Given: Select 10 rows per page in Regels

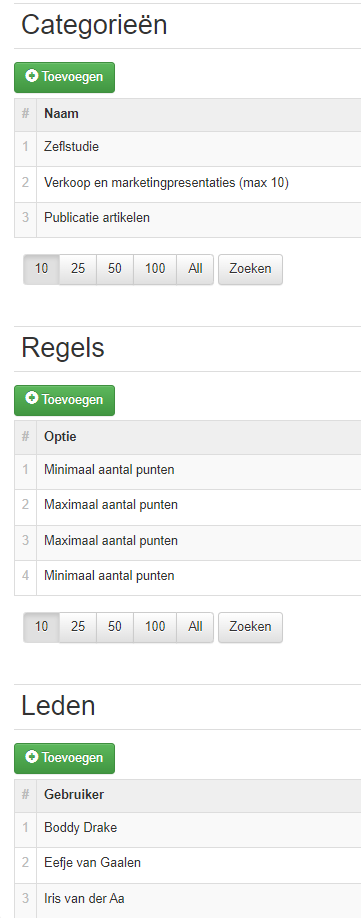Looking at the screenshot, I should click(x=42, y=628).
